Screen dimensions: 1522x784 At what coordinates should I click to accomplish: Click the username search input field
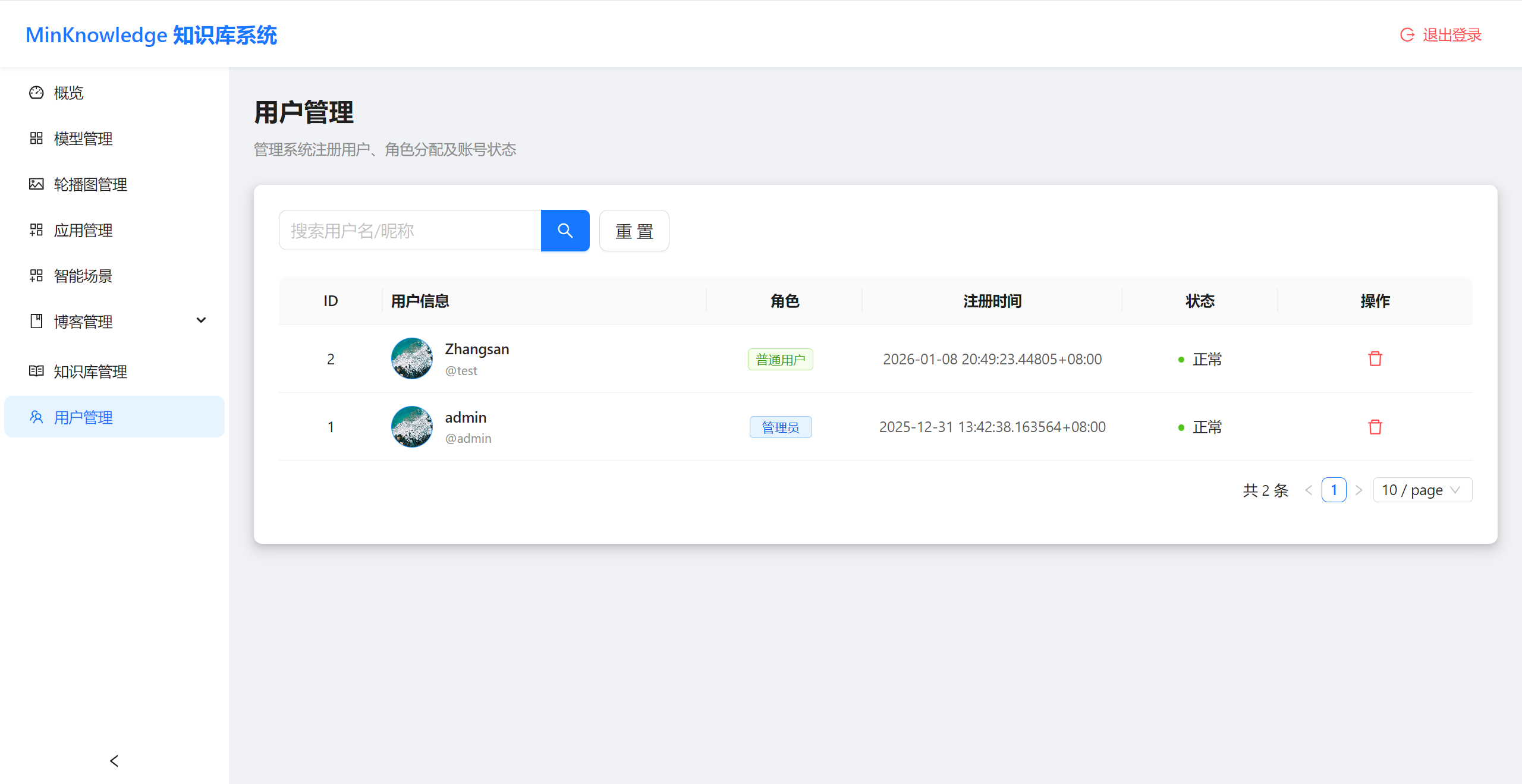410,230
